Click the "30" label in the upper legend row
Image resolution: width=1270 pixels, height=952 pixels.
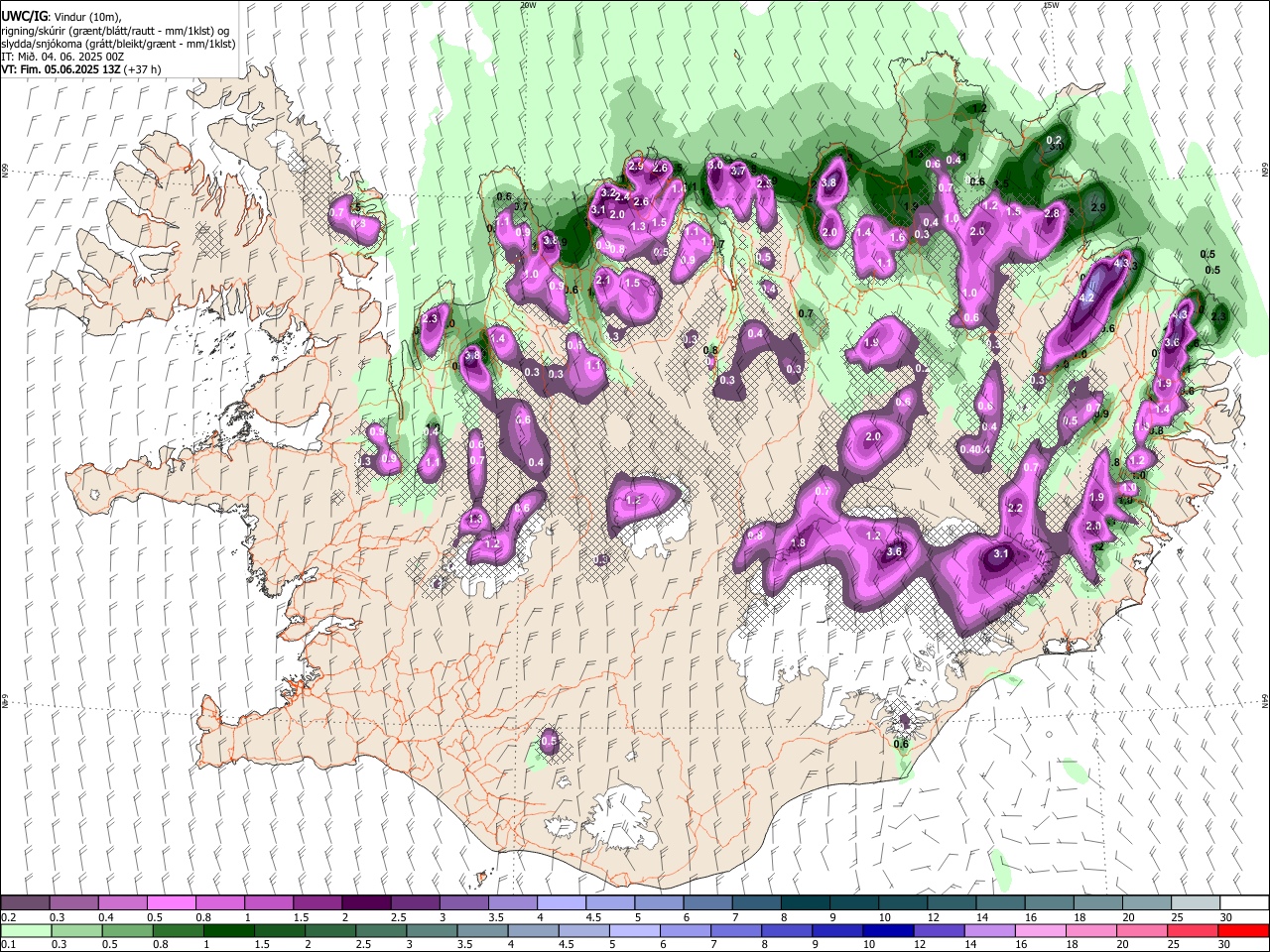(x=1225, y=917)
